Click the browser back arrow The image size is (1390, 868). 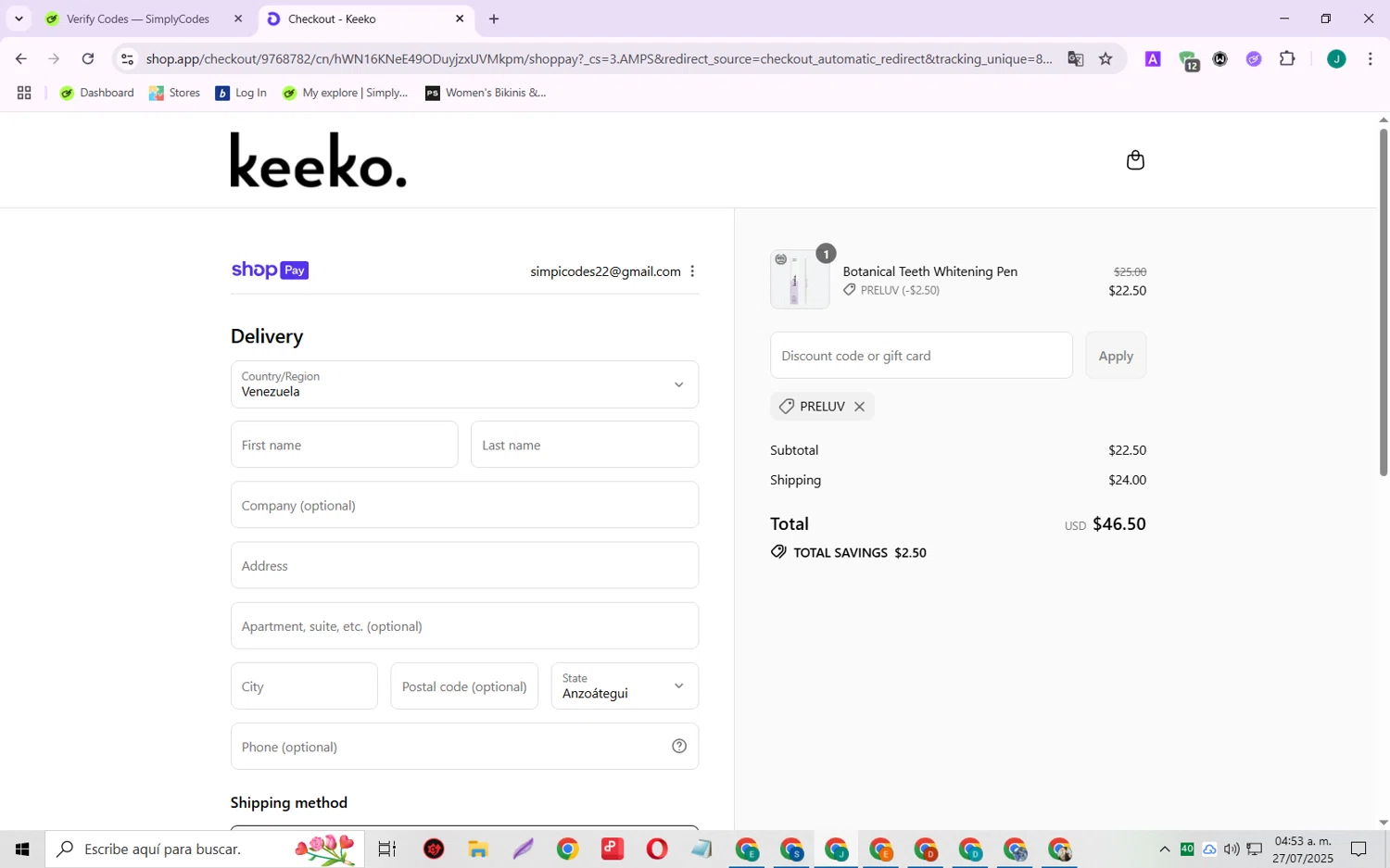(x=20, y=58)
